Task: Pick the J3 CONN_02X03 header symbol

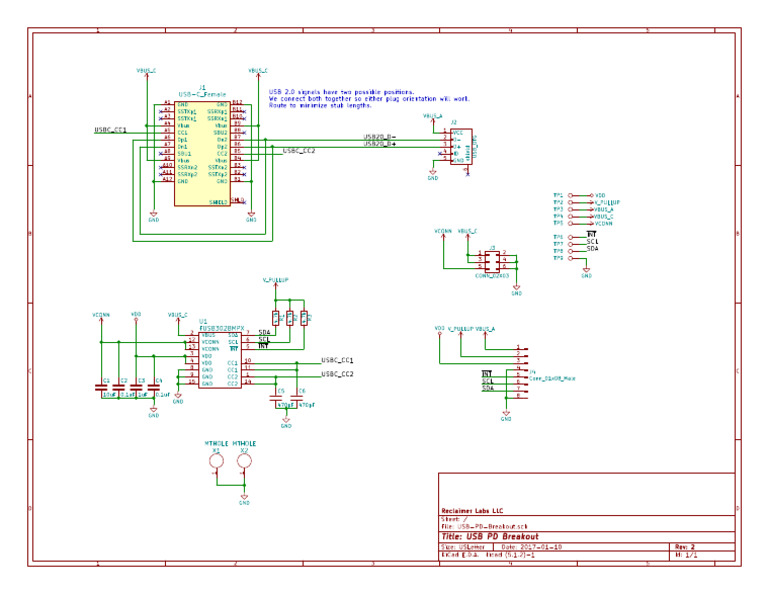Action: point(492,261)
